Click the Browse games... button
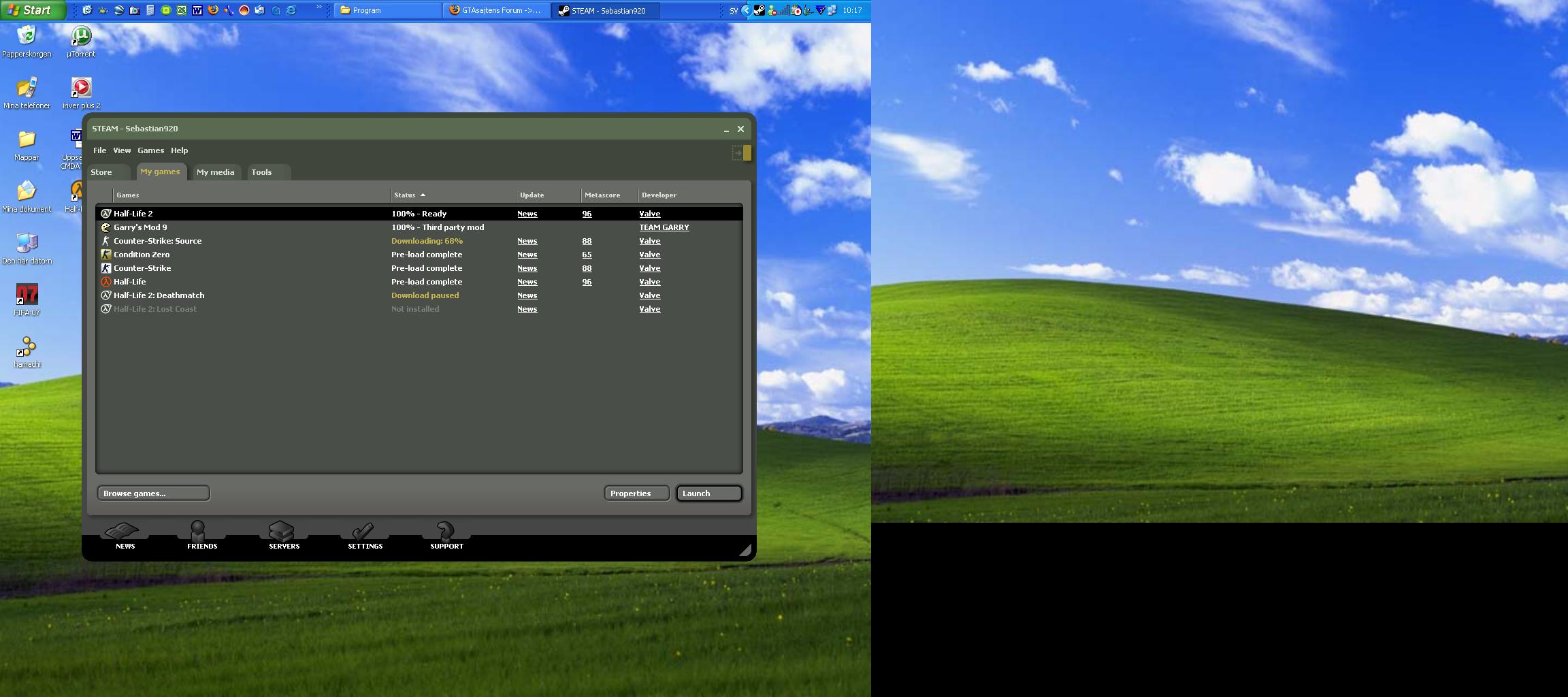Screen dimensions: 1568x699 (153, 493)
